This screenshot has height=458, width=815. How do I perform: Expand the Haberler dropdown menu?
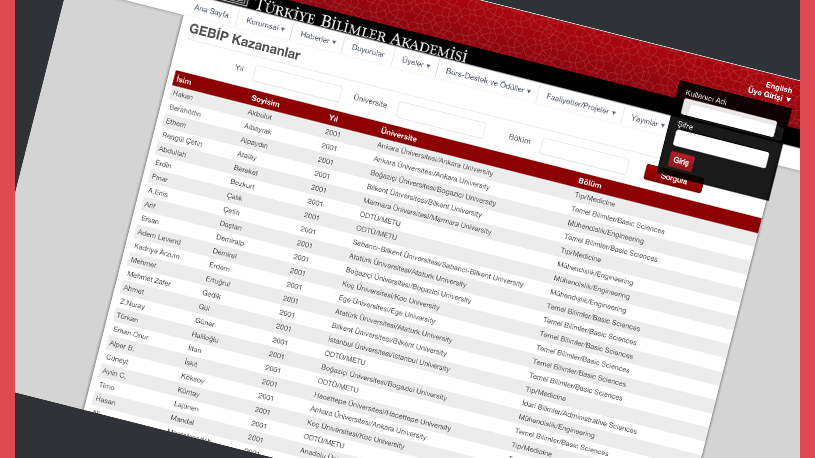tap(318, 38)
